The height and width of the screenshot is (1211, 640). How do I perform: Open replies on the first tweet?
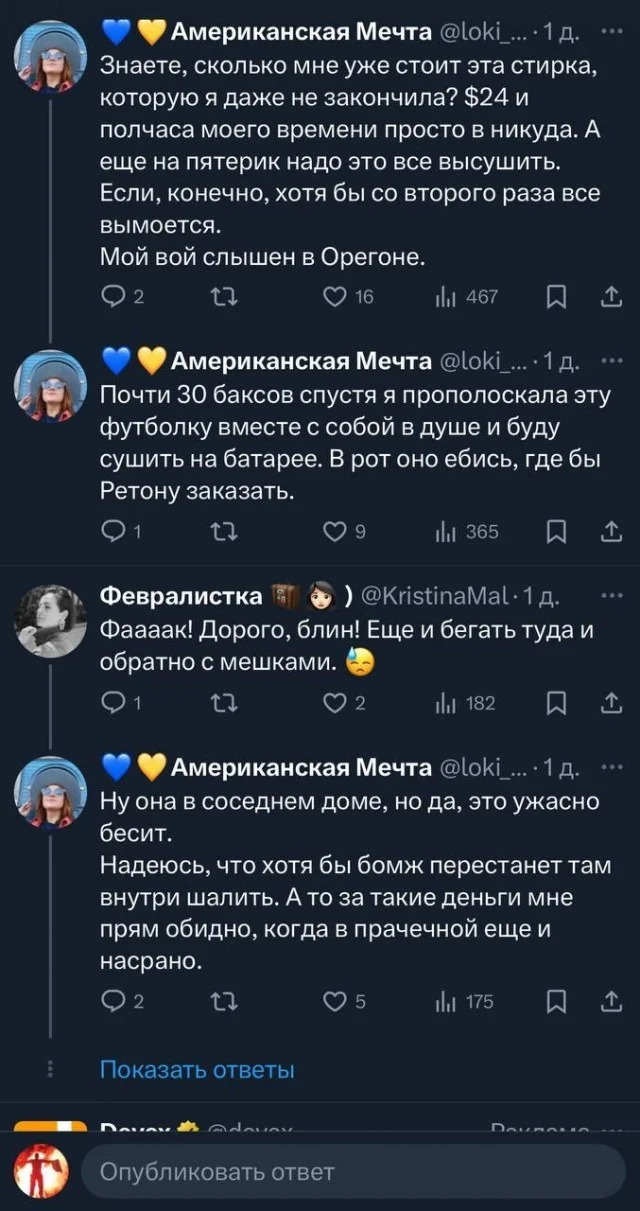[x=117, y=296]
